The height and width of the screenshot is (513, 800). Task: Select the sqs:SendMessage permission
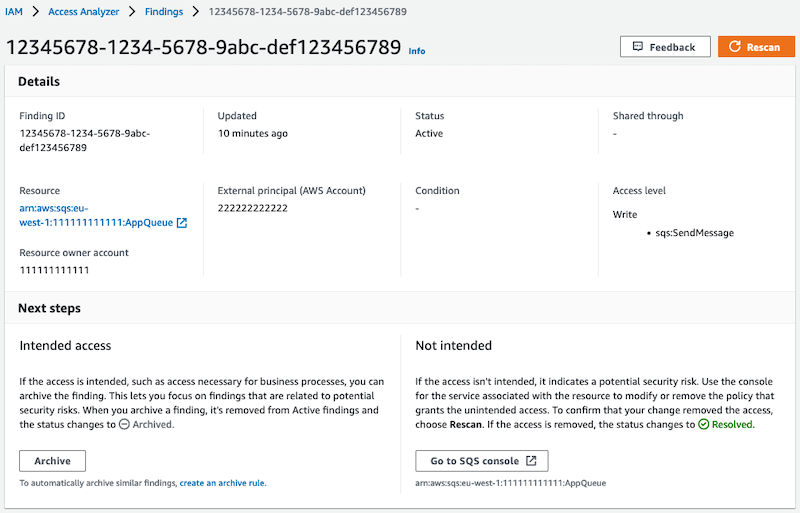coord(694,233)
